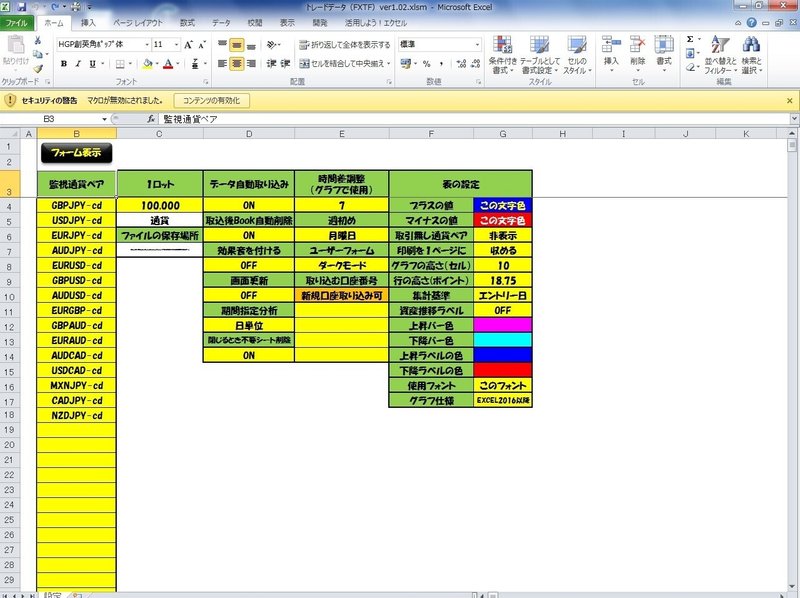Switch to the ページレイアウト tab

[x=138, y=23]
